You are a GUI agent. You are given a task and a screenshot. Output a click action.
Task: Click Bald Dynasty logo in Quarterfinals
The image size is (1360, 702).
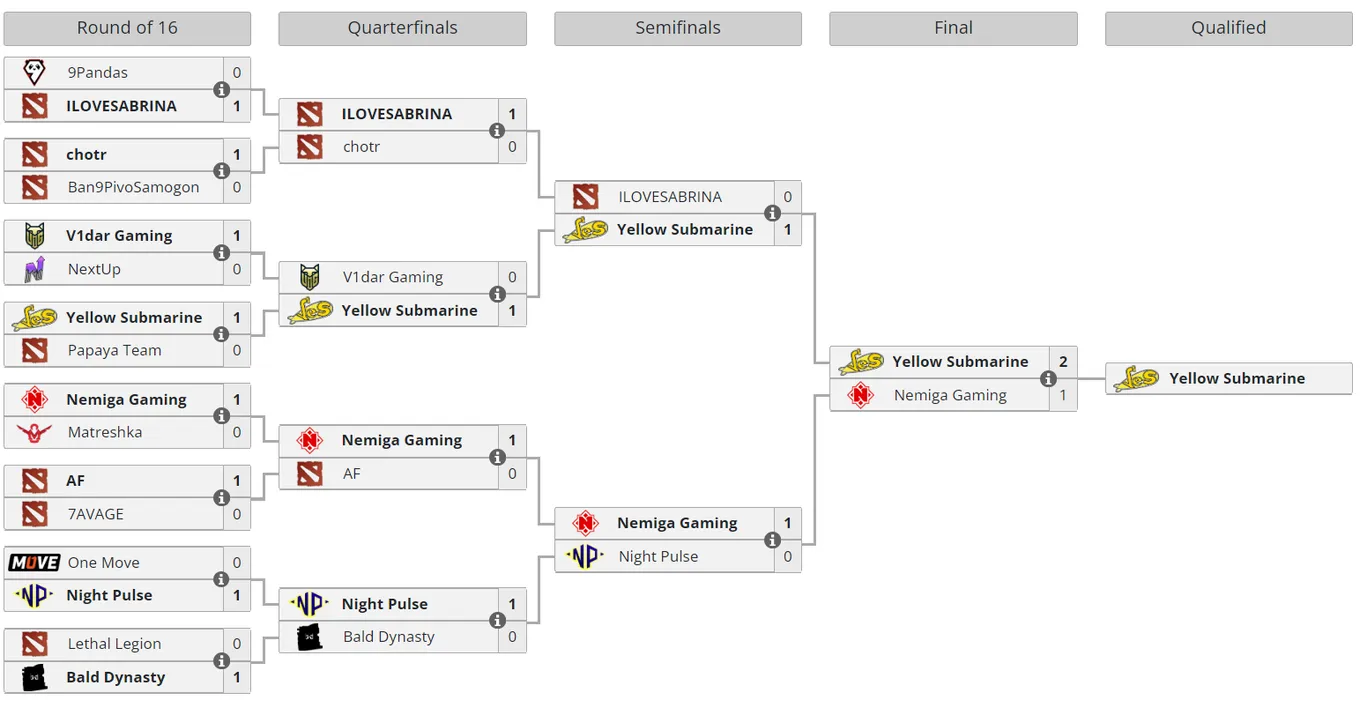310,637
